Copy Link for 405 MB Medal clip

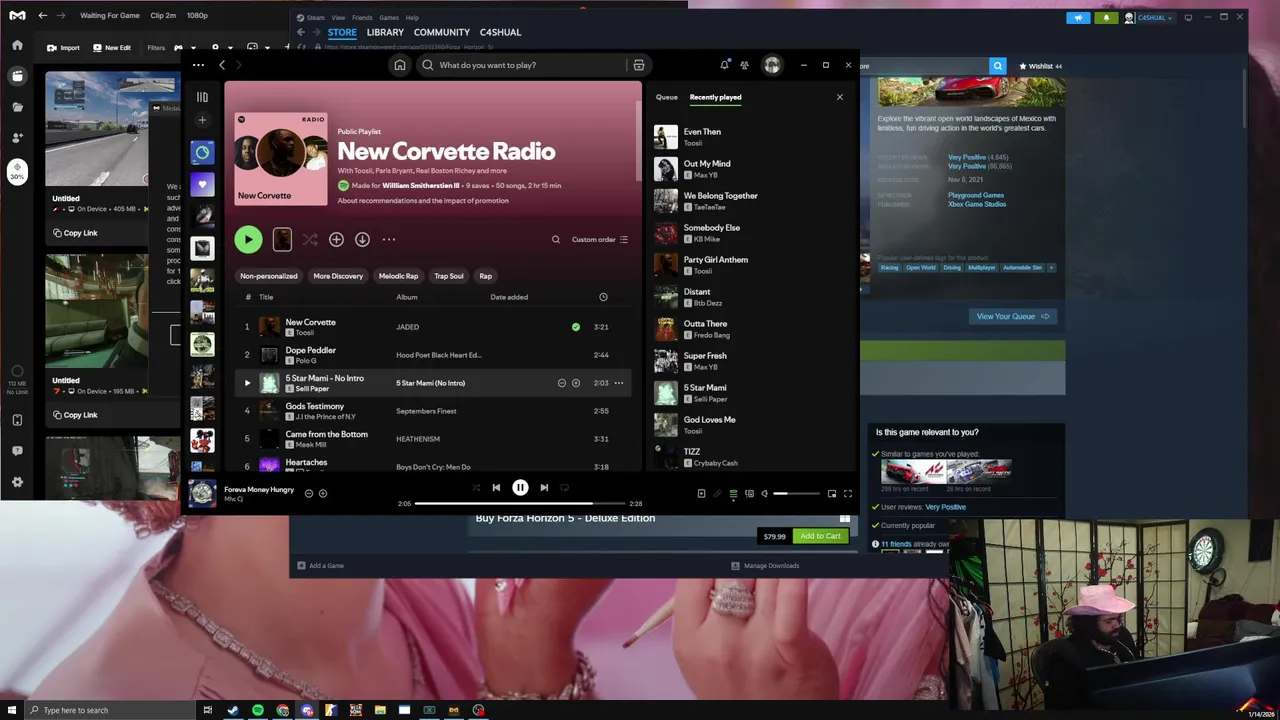(x=75, y=233)
